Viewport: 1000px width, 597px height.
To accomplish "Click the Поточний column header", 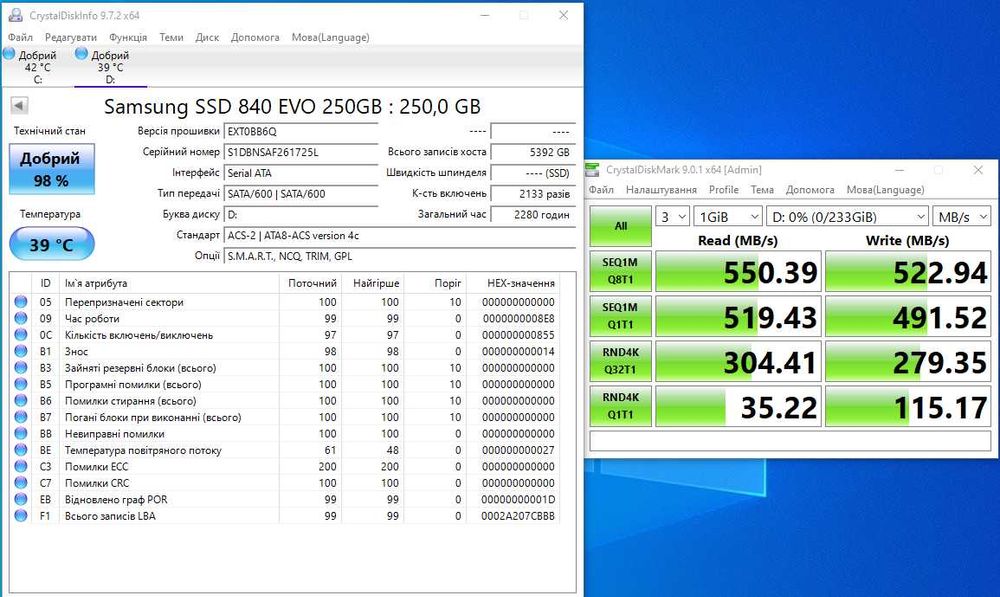I will [x=310, y=283].
